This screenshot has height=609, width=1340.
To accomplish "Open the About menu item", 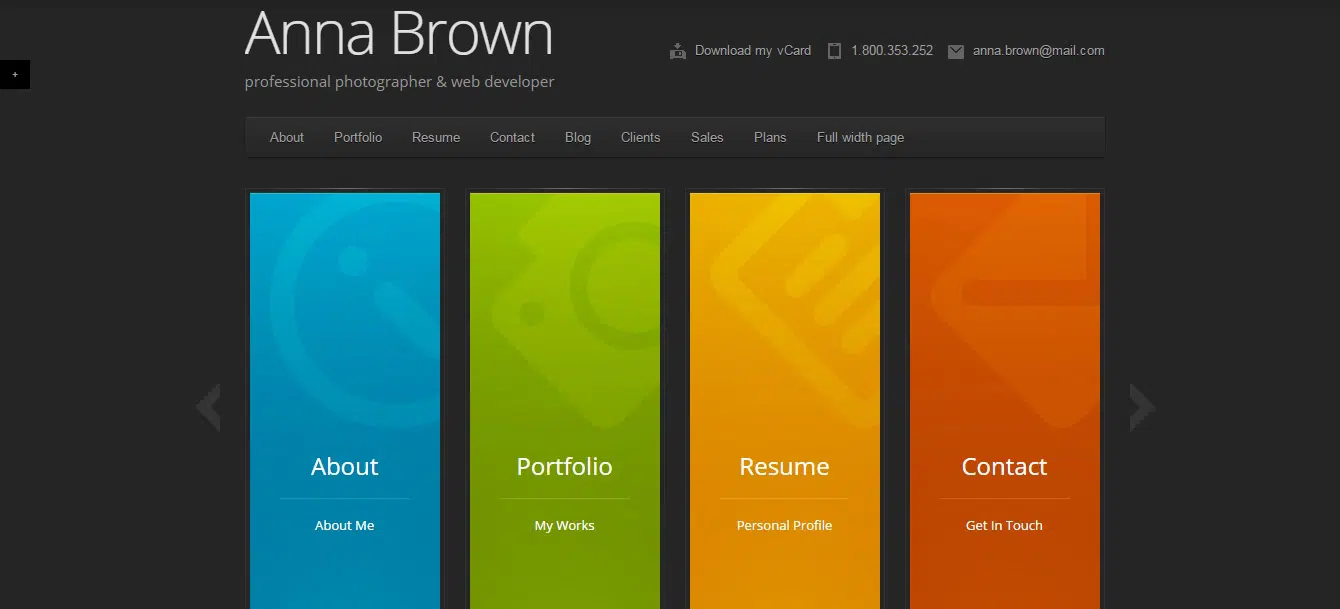I will tap(287, 137).
